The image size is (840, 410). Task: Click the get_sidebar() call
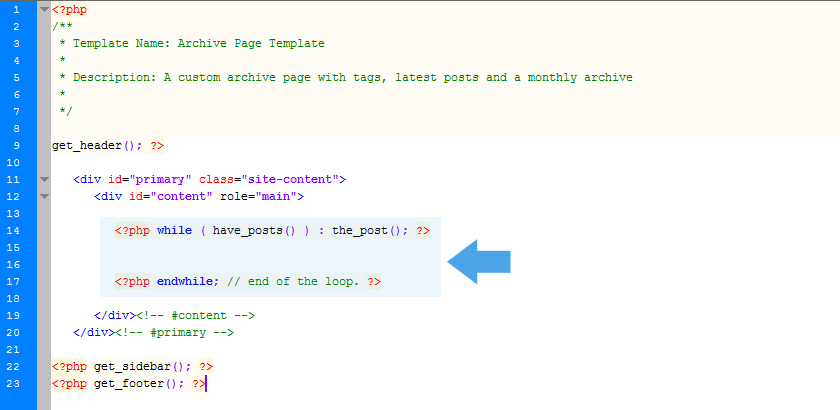[142, 367]
